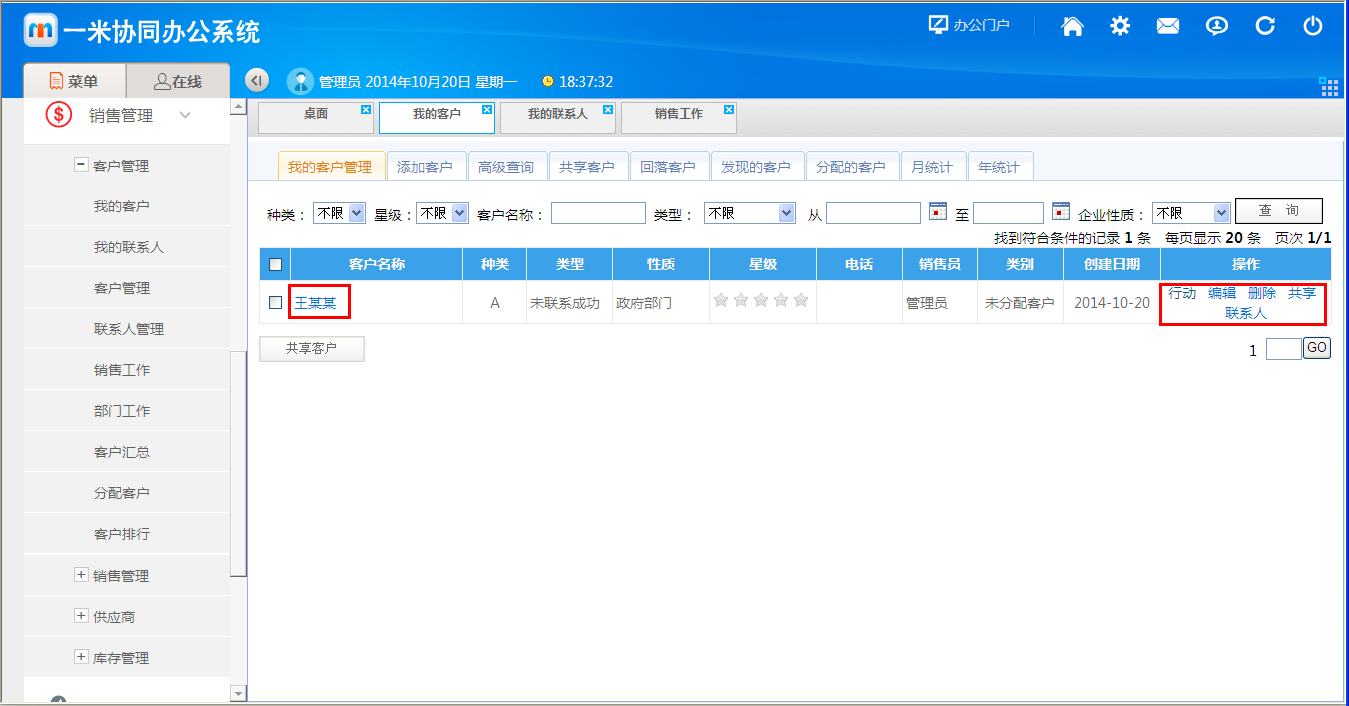The height and width of the screenshot is (706, 1349).
Task: Close the 销售工作 tab with its X
Action: coord(729,109)
